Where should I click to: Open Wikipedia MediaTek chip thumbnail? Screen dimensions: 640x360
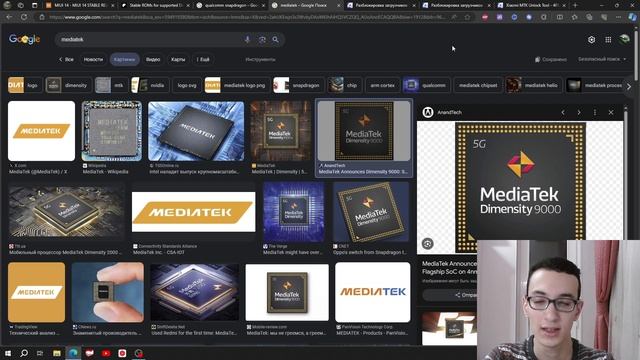coord(112,131)
